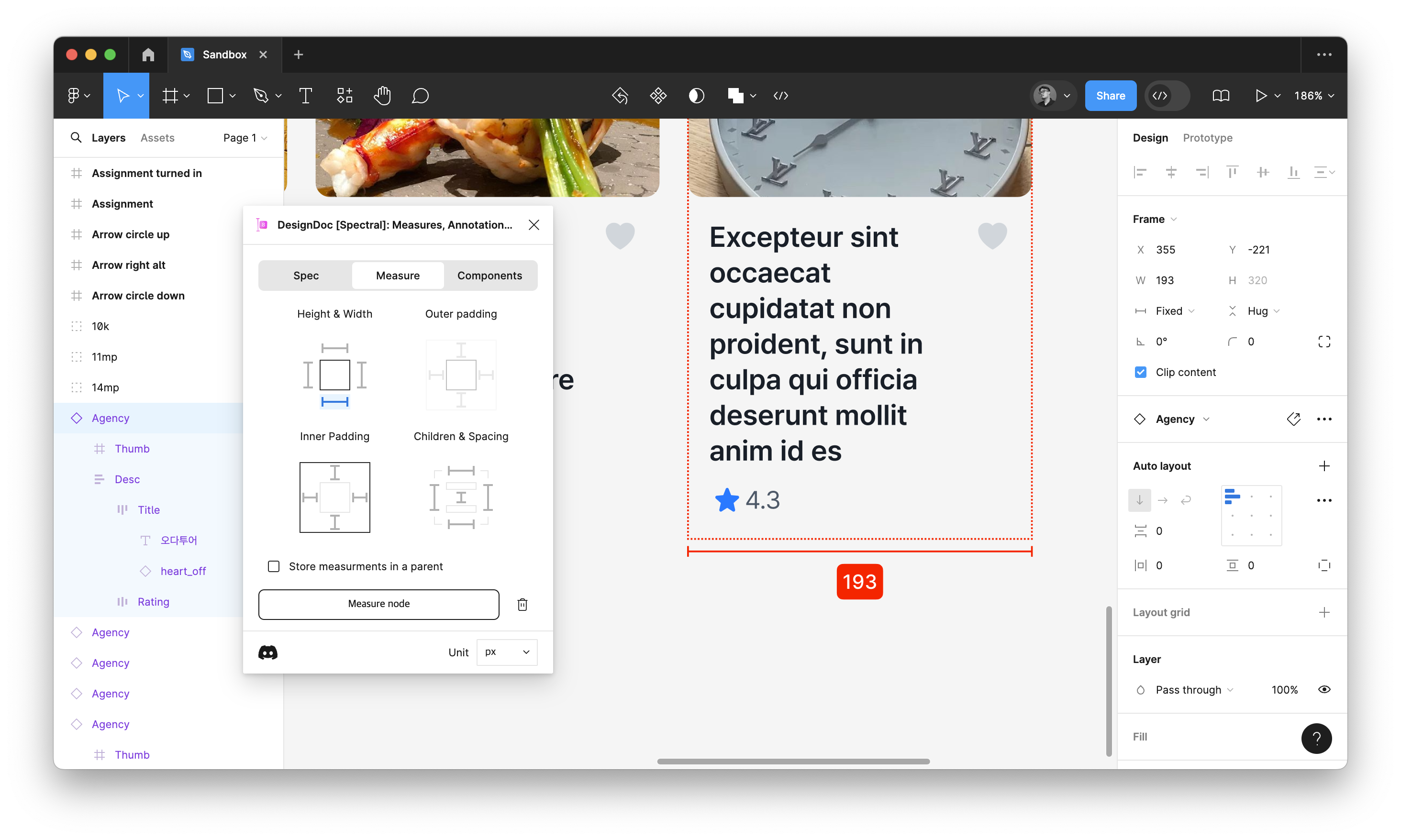Select the Rectangle shape tool
This screenshot has width=1401, height=840.
[x=215, y=96]
